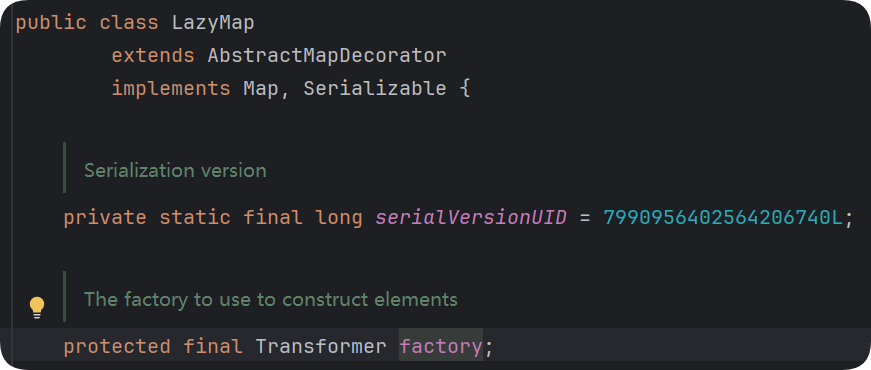This screenshot has width=871, height=370.
Task: Click the 'implements' keyword
Action: click(x=171, y=89)
